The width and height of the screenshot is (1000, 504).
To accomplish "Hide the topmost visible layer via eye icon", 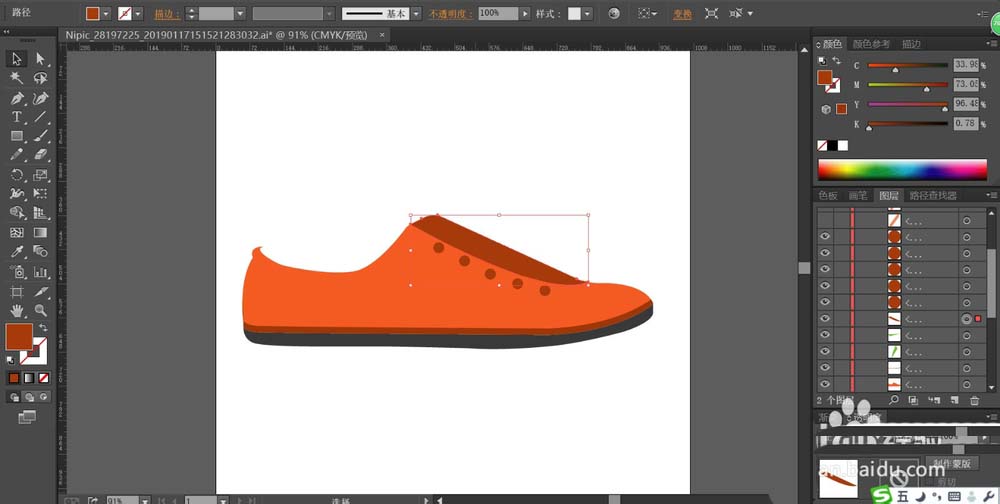I will 825,237.
